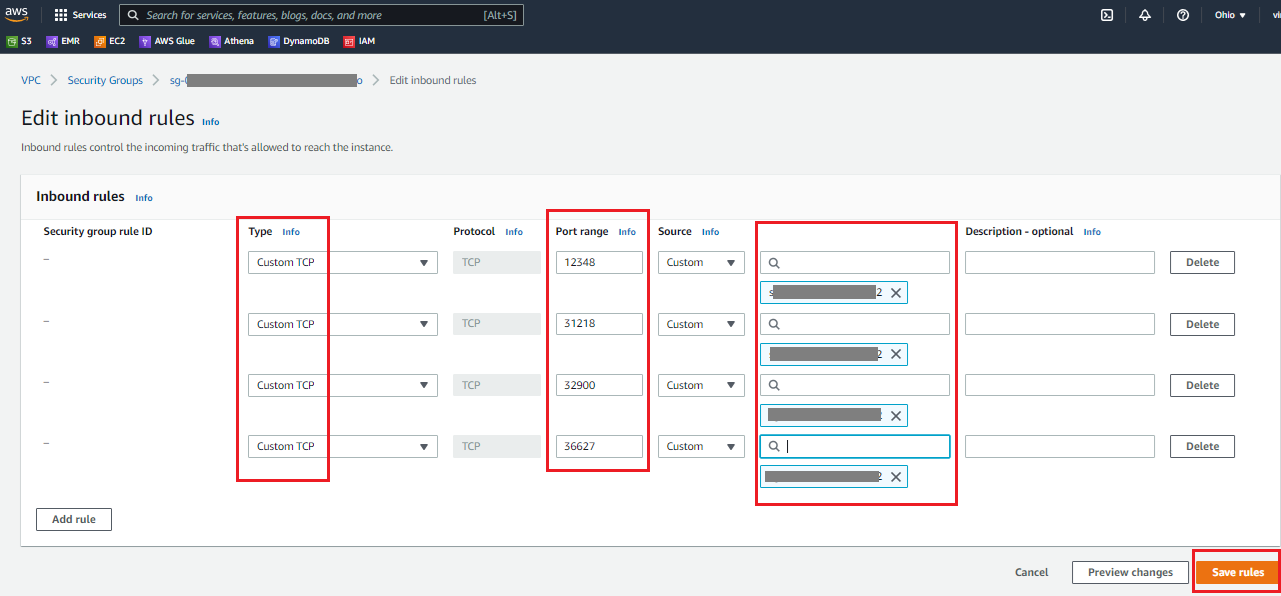Click the Add rule button
Image resolution: width=1281 pixels, height=596 pixels.
(73, 520)
